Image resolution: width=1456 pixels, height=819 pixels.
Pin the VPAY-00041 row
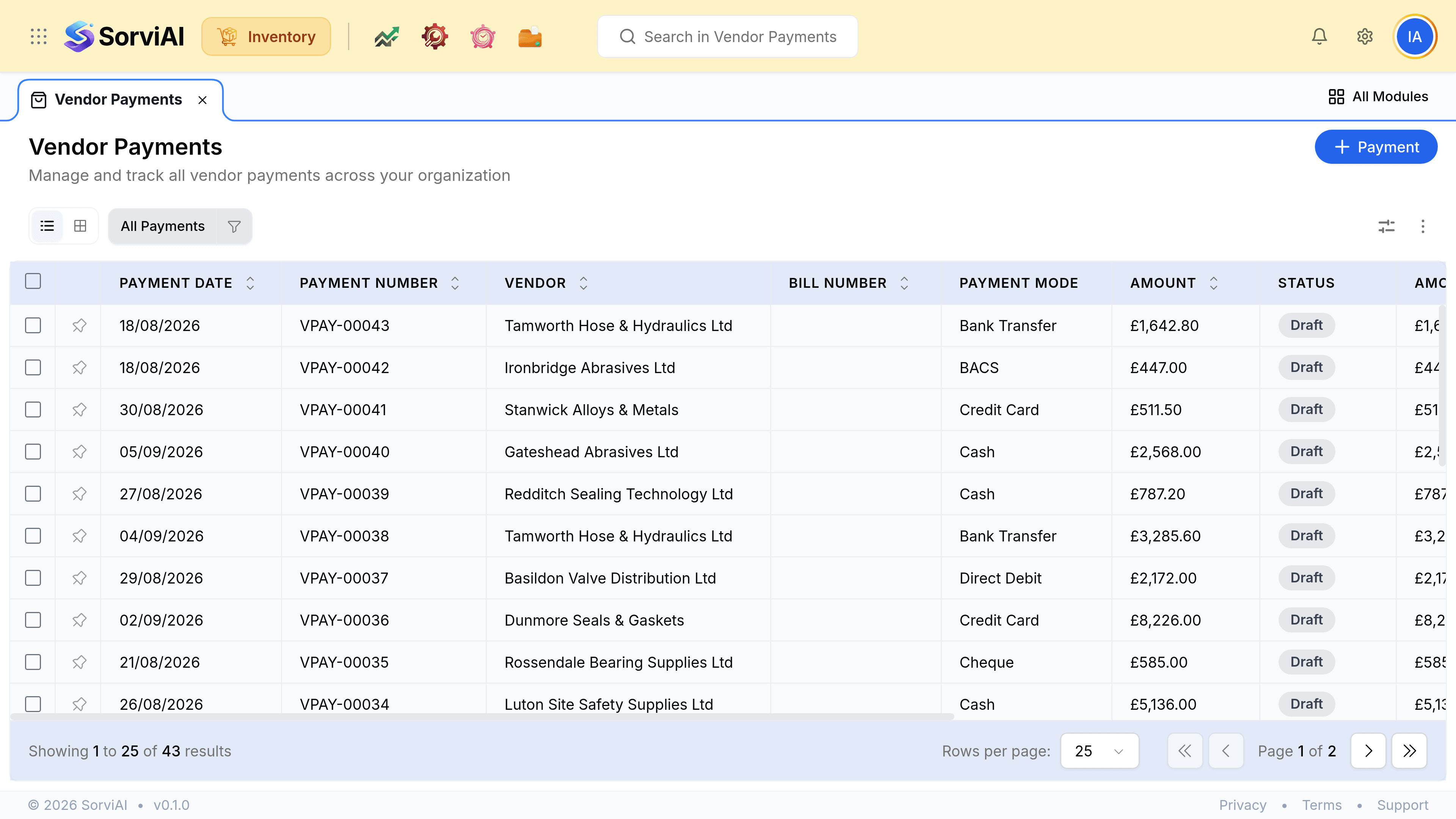coord(79,410)
